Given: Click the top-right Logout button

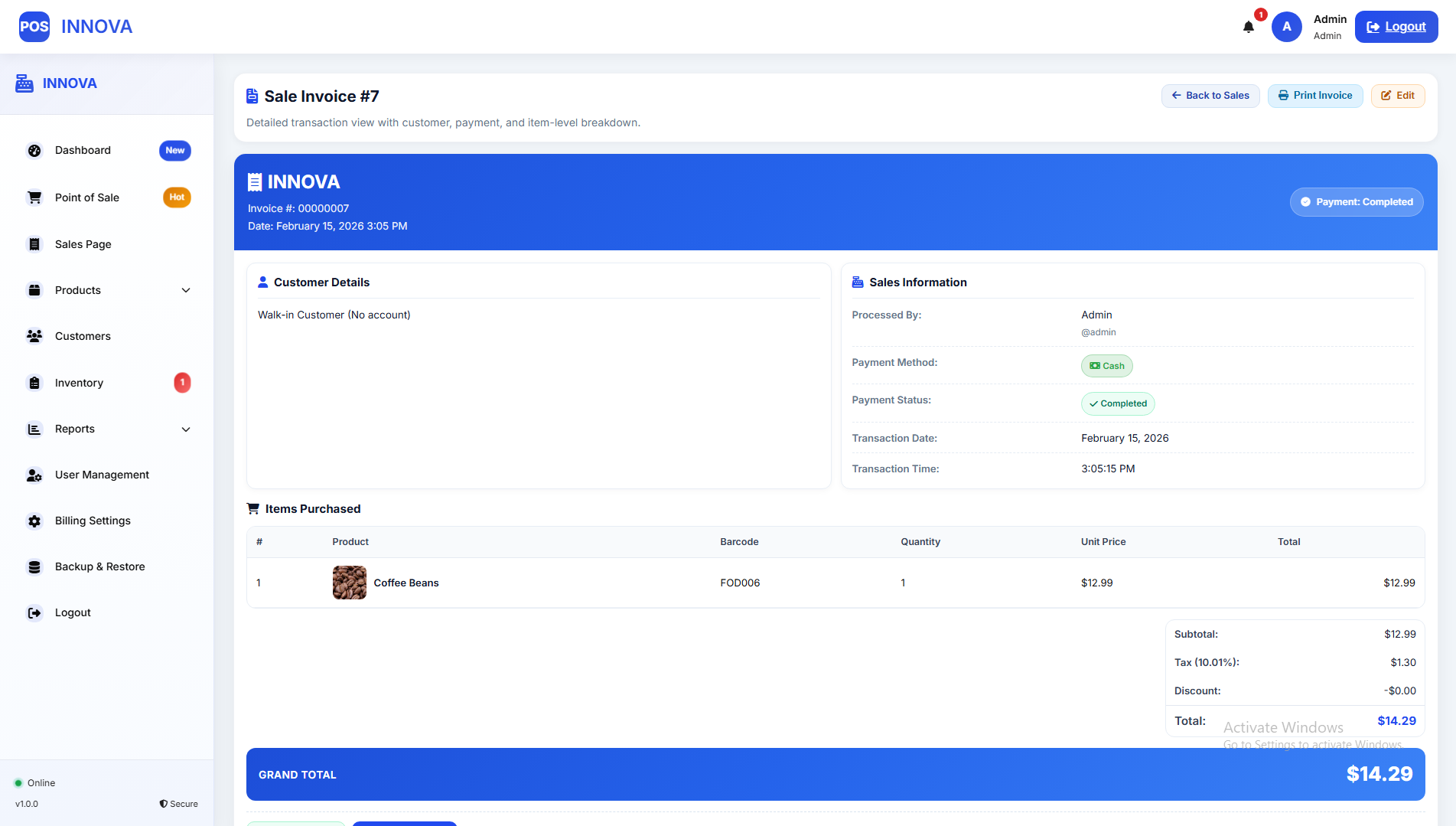Looking at the screenshot, I should click(1396, 27).
